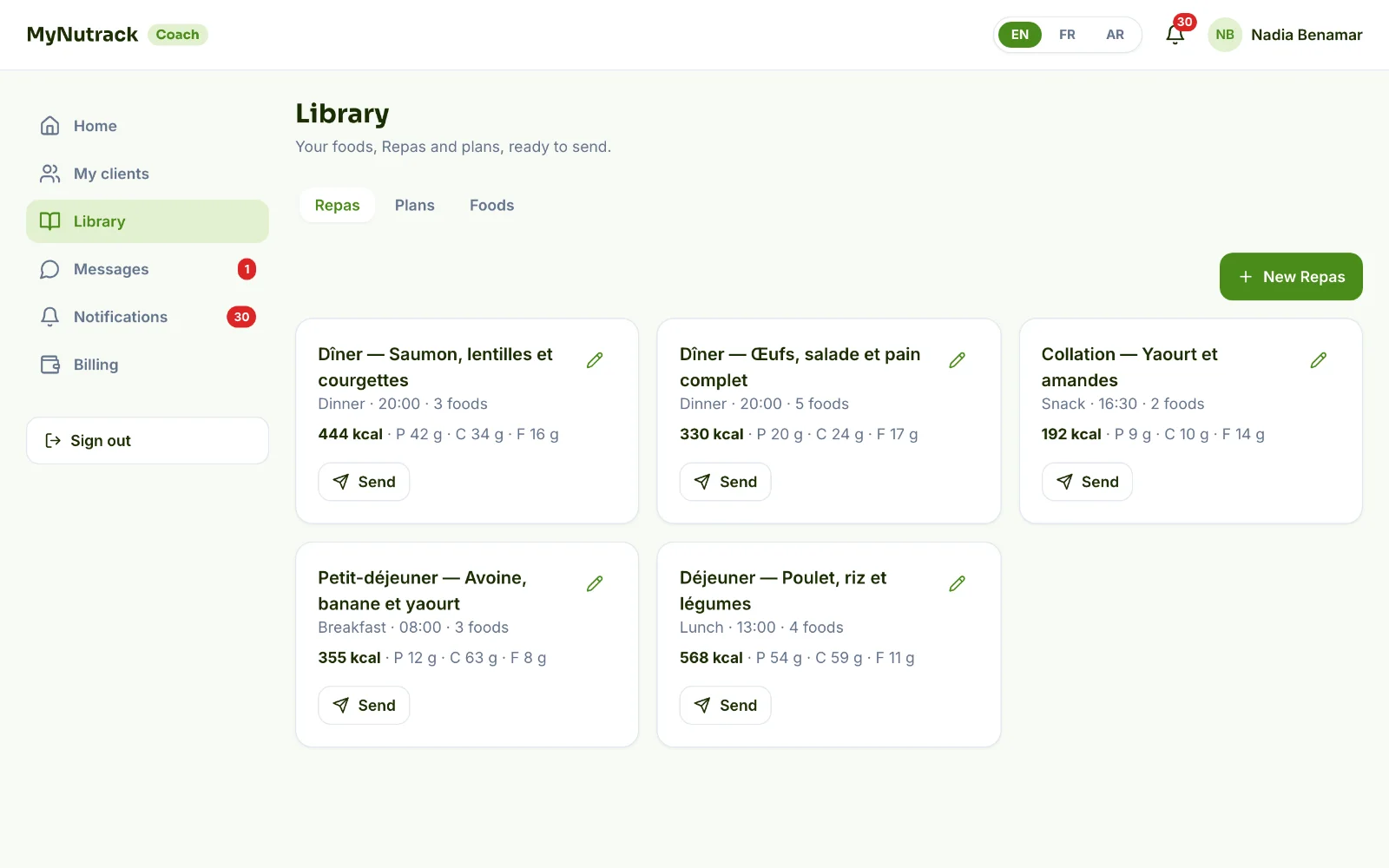This screenshot has width=1389, height=868.
Task: Click the red 30 badge beside Notifications
Action: click(241, 317)
